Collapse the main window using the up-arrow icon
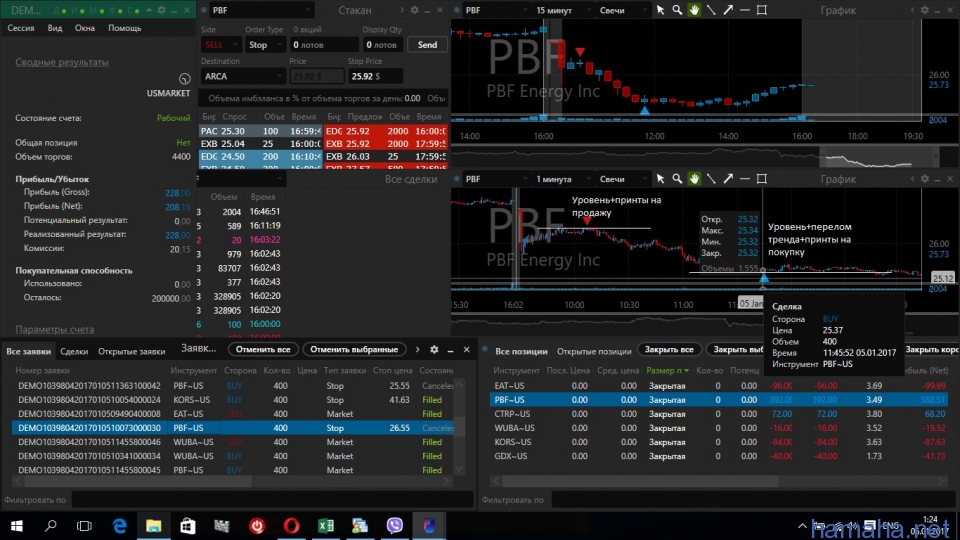This screenshot has width=960, height=540. coord(149,10)
